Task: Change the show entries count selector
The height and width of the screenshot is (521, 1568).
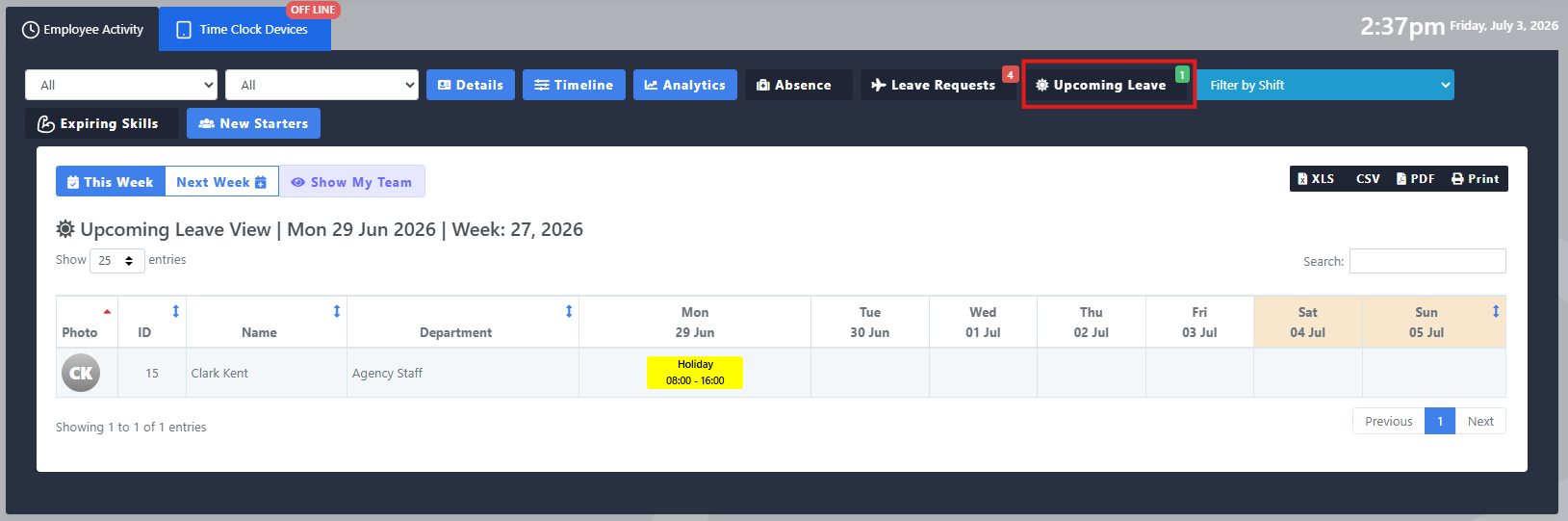Action: [117, 260]
